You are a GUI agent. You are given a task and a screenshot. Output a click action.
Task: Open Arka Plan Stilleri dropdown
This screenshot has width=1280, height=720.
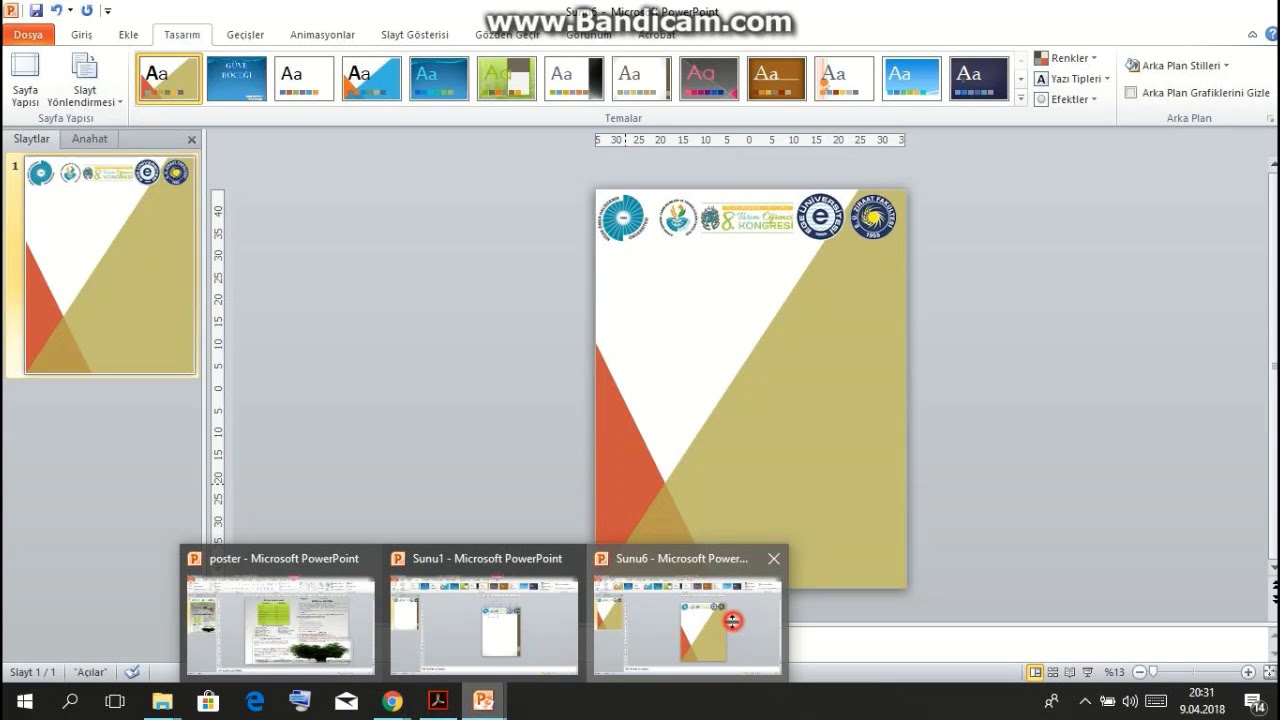point(1177,65)
